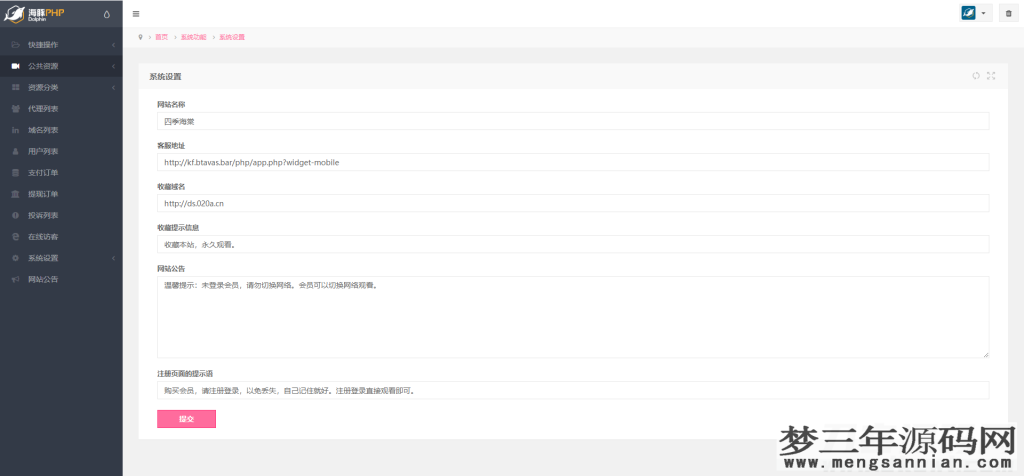The width and height of the screenshot is (1024, 476).
Task: Open 代理列表 in the sidebar
Action: tap(43, 109)
